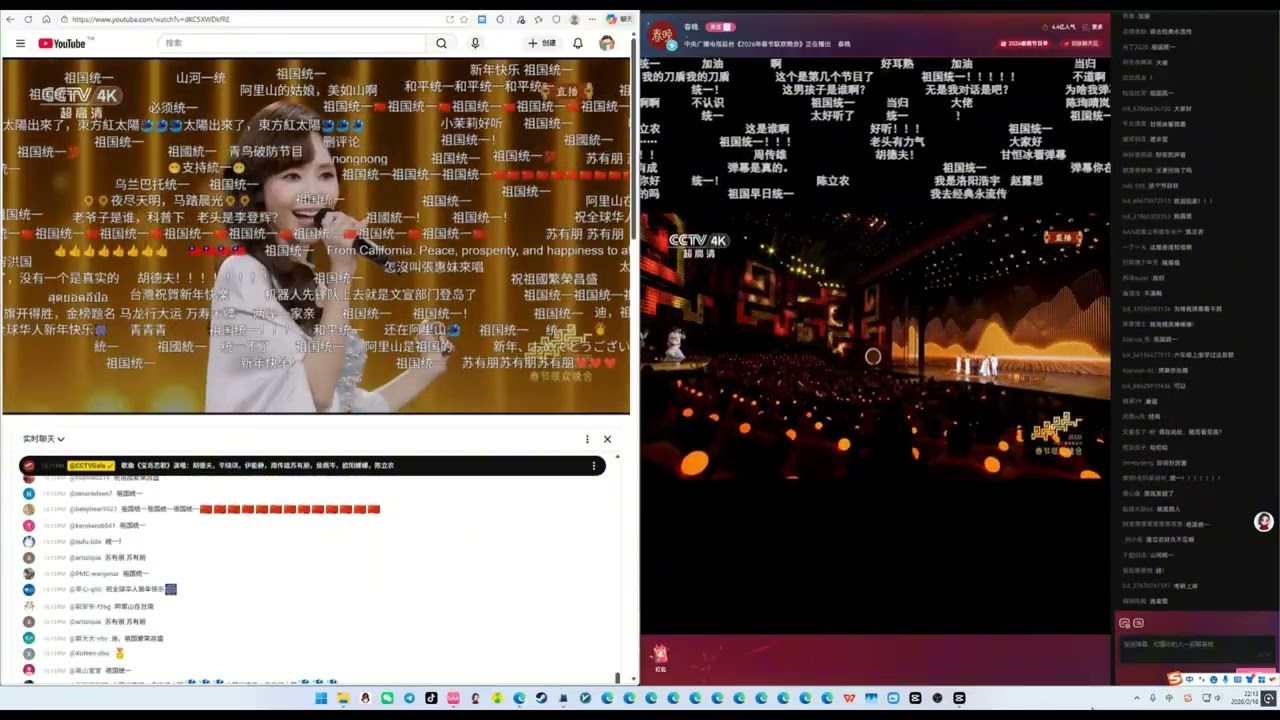This screenshot has width=1280, height=720.
Task: Expand the live chat mode dropdown
Action: [44, 439]
